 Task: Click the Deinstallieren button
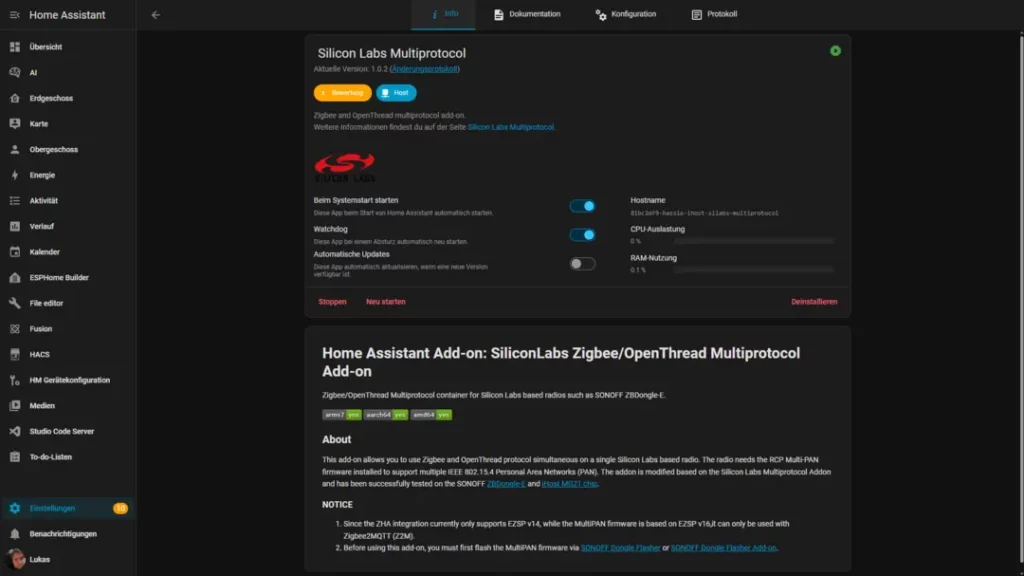coord(814,302)
